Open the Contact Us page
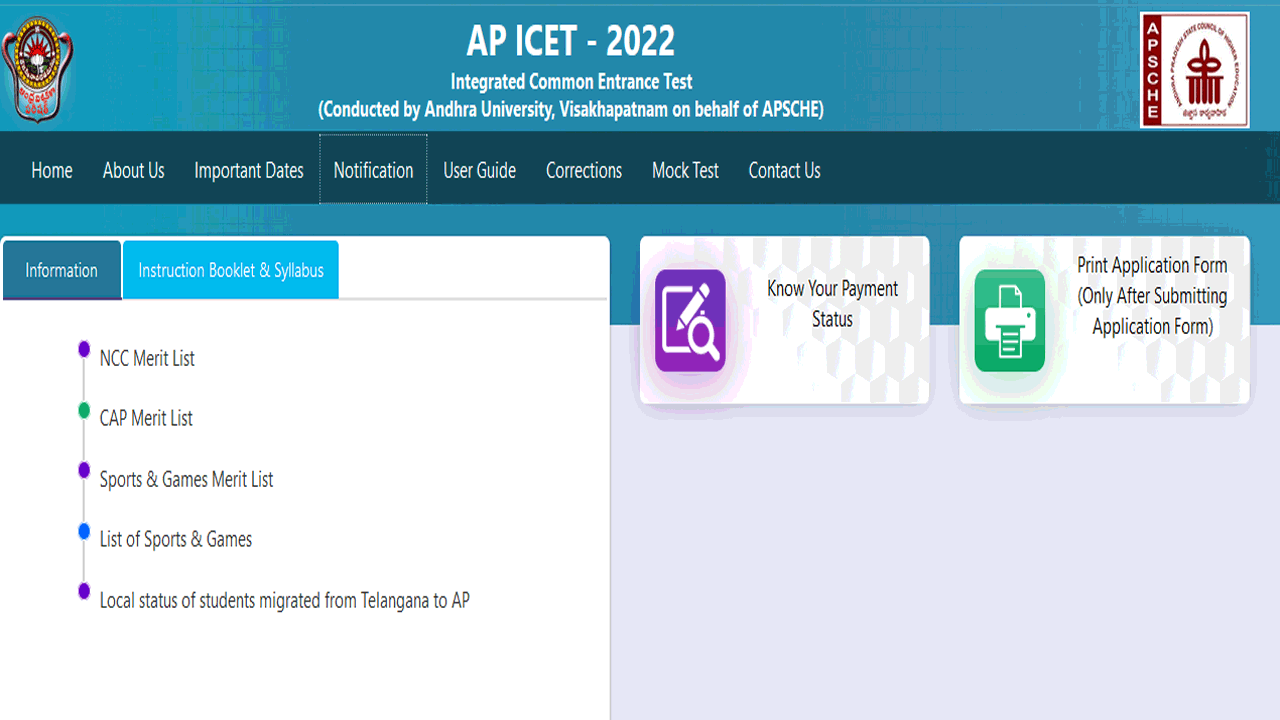The image size is (1280, 720). click(x=785, y=170)
